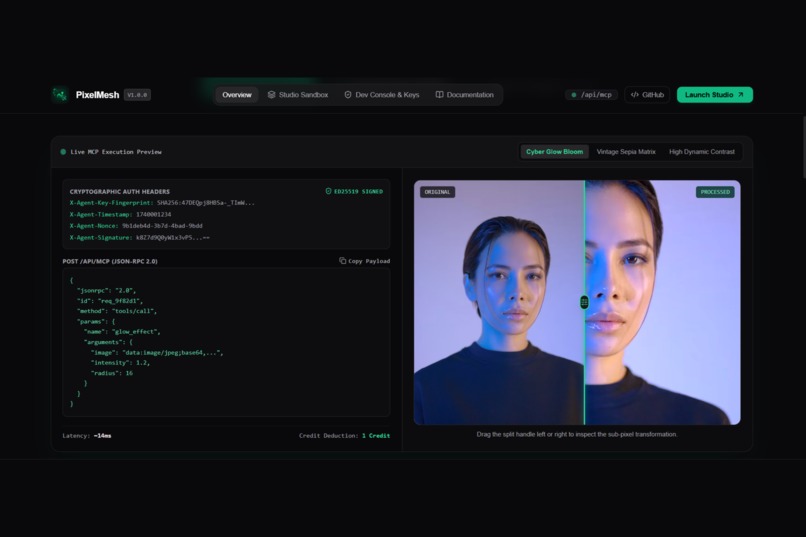This screenshot has width=806, height=537.
Task: Select the Vintage Sepia Matrix filter
Action: point(626,152)
